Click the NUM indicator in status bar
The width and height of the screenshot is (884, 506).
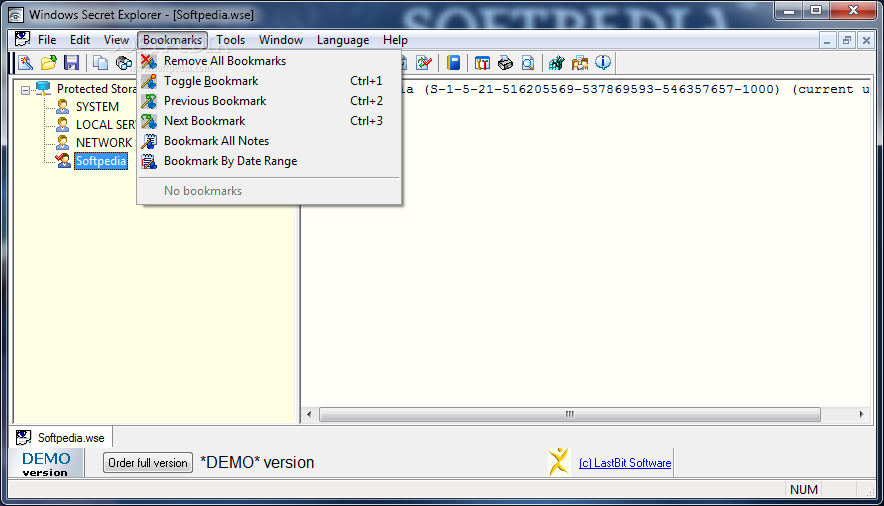click(x=804, y=490)
